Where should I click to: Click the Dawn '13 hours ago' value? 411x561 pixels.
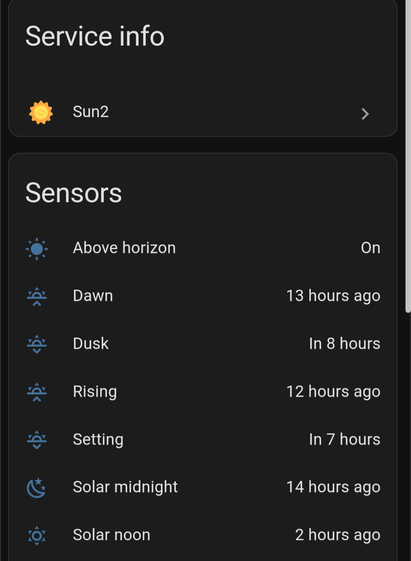(x=333, y=296)
